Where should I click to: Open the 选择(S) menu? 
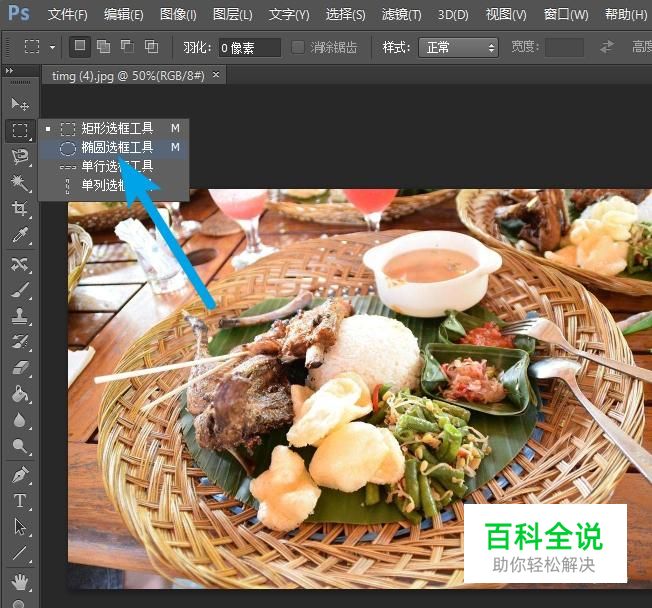(x=346, y=15)
